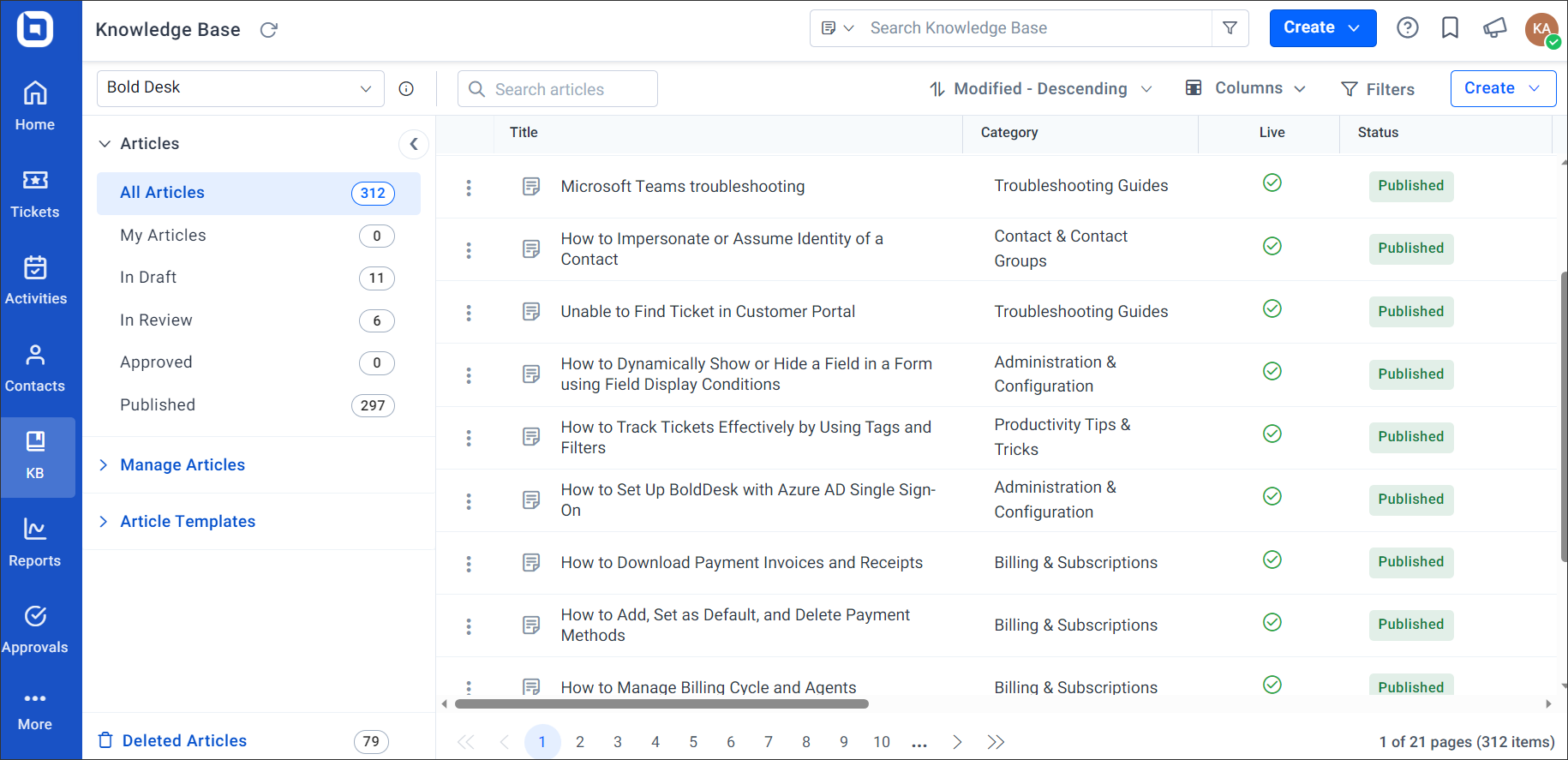Go to the next page arrow

click(x=957, y=742)
